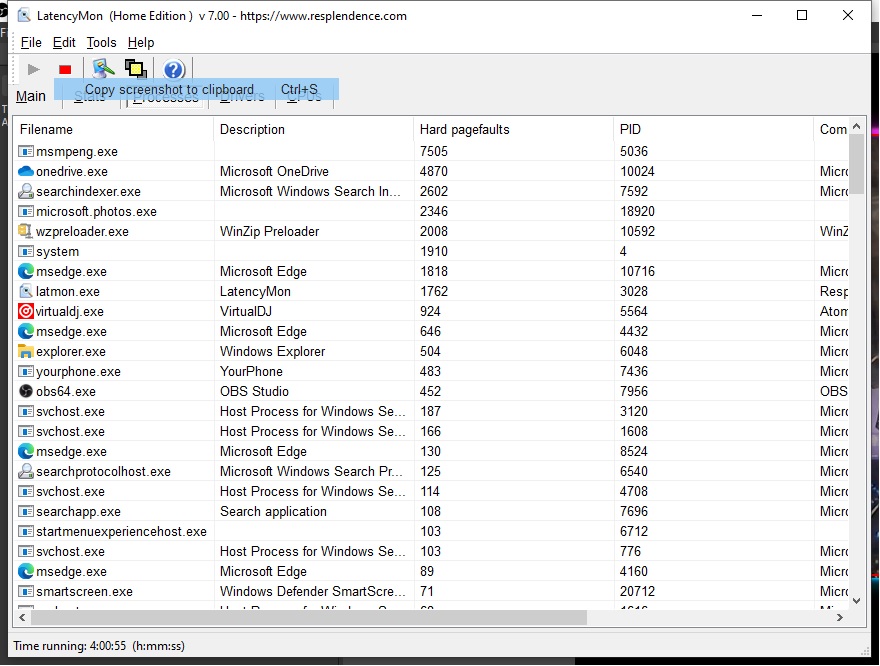
Task: Click the Search application description
Action: (273, 512)
